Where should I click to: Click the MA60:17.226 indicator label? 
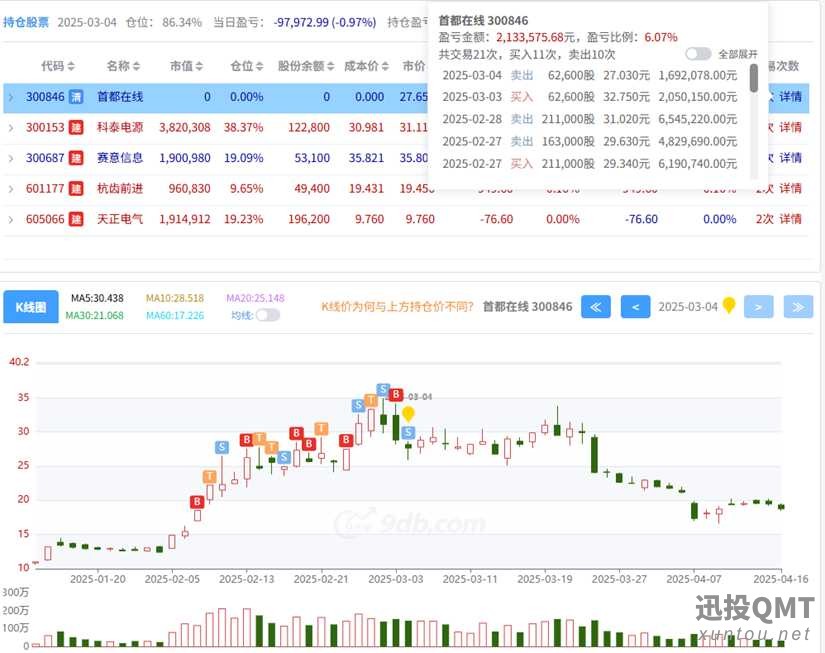pos(175,315)
